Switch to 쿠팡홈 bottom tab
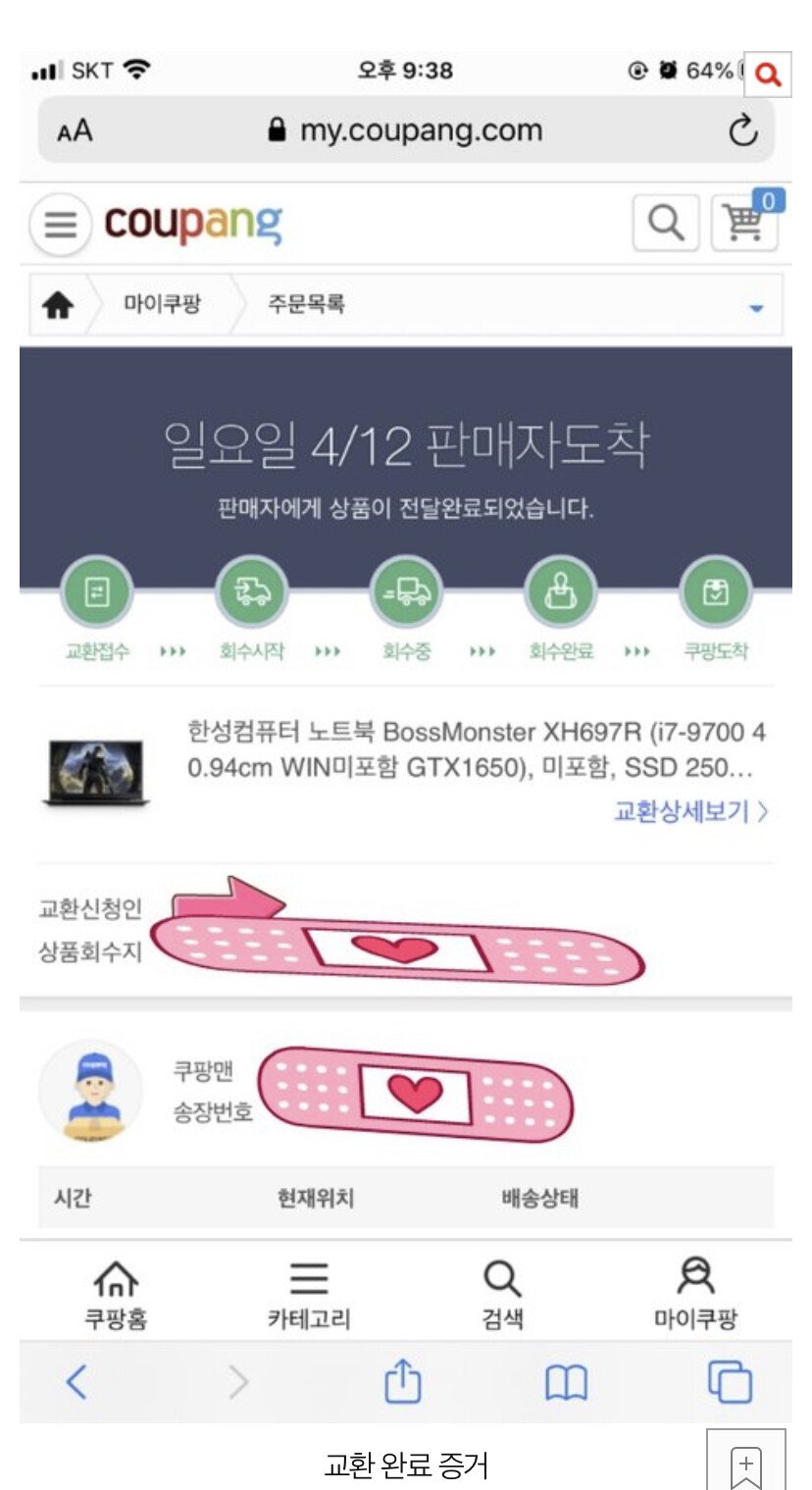 (x=116, y=1295)
